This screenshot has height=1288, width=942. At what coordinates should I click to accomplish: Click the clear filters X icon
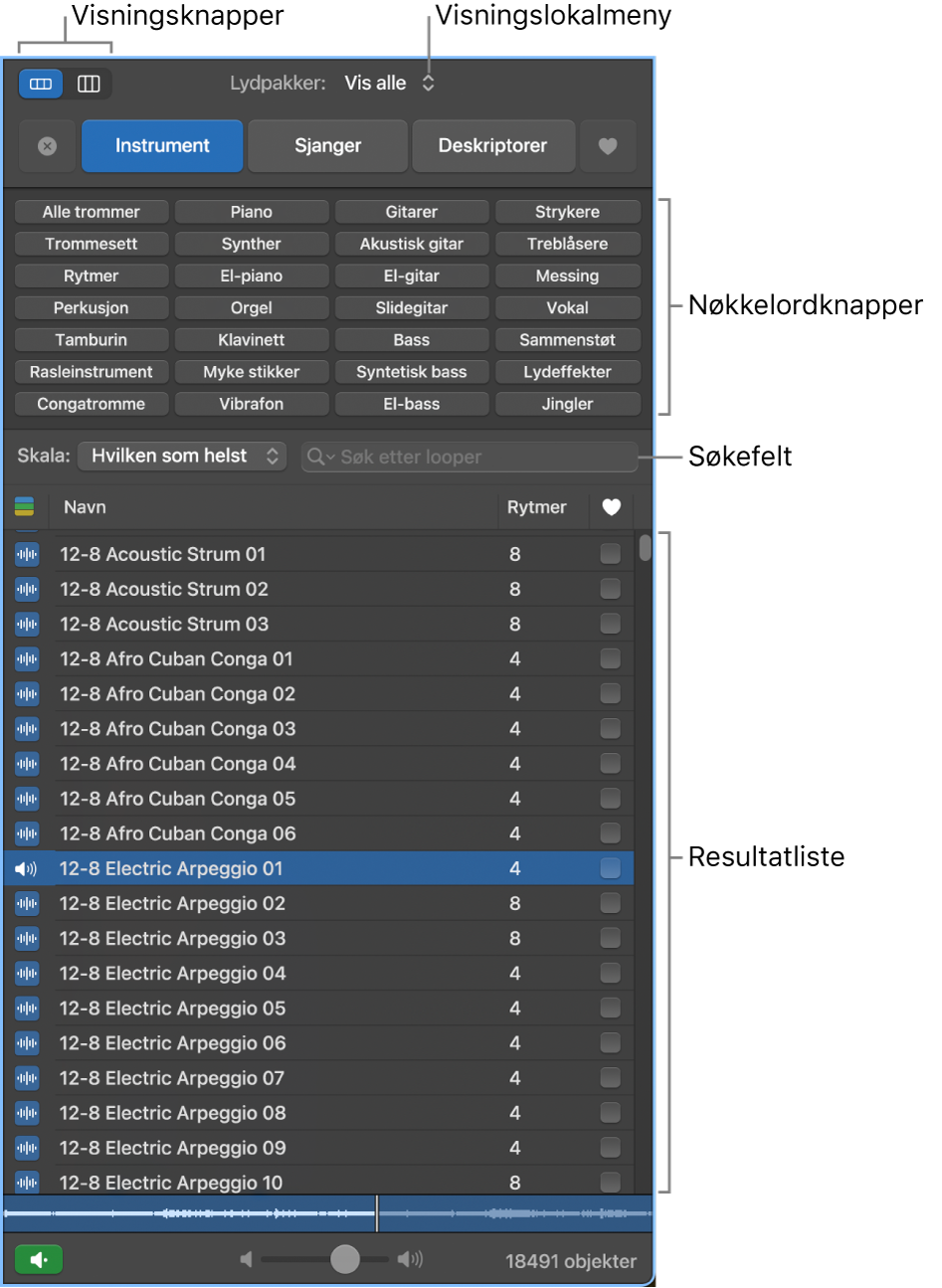tap(47, 146)
